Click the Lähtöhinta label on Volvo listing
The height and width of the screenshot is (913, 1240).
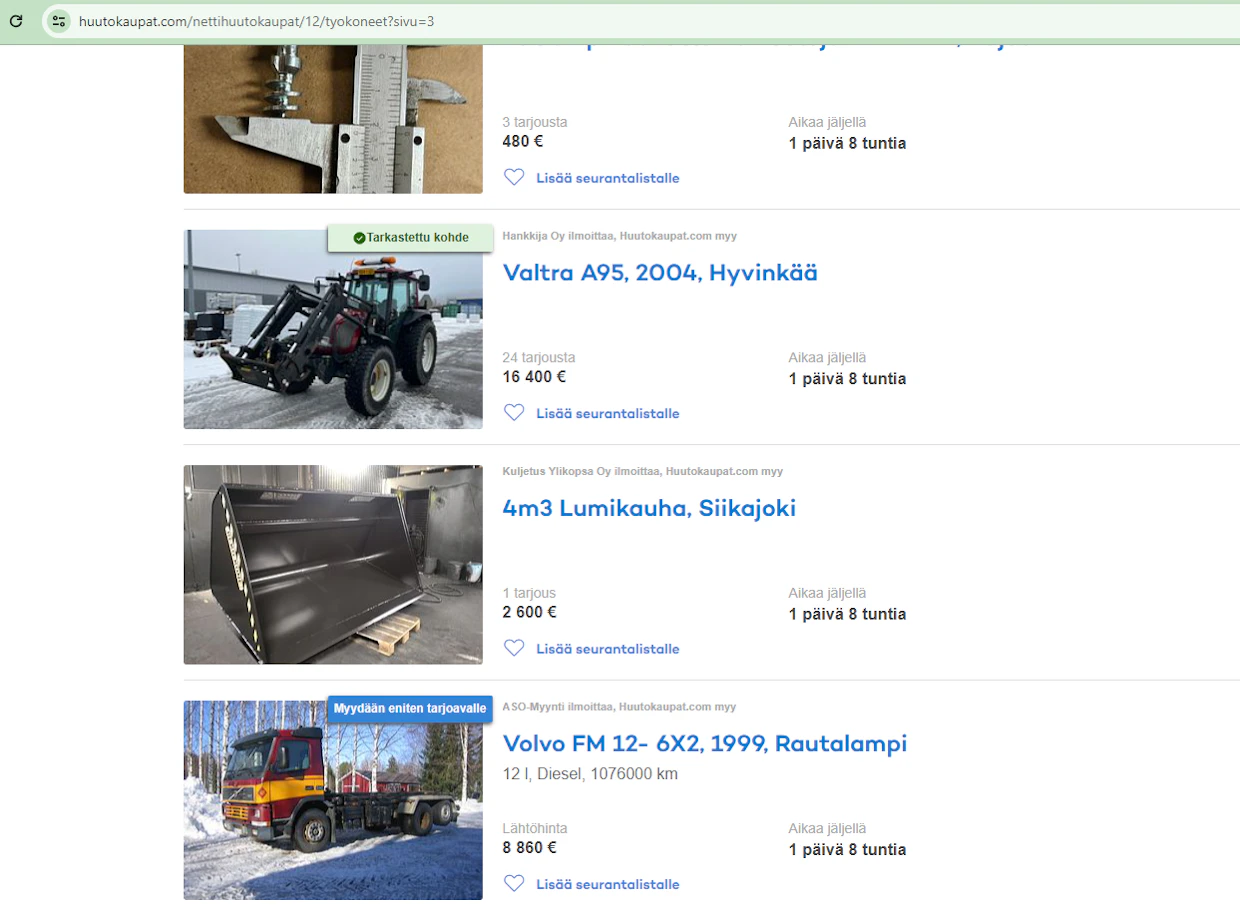[x=535, y=828]
